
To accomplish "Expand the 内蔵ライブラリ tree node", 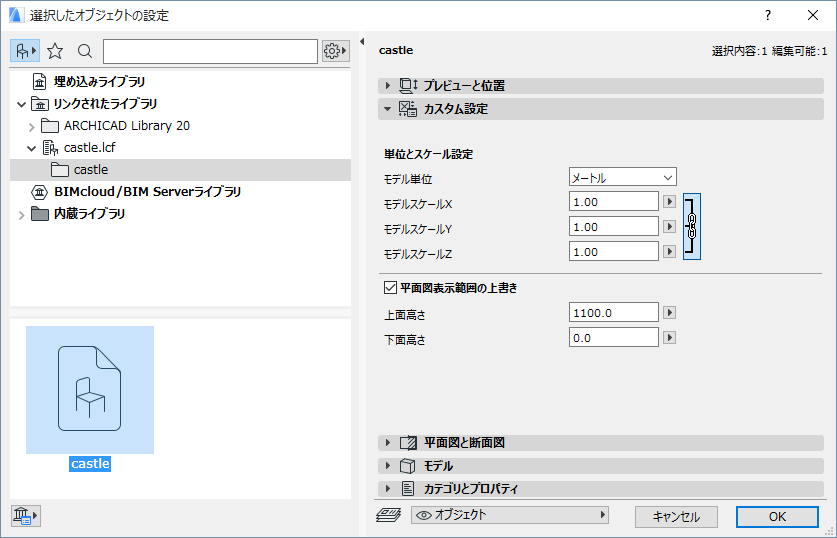I will (21, 215).
